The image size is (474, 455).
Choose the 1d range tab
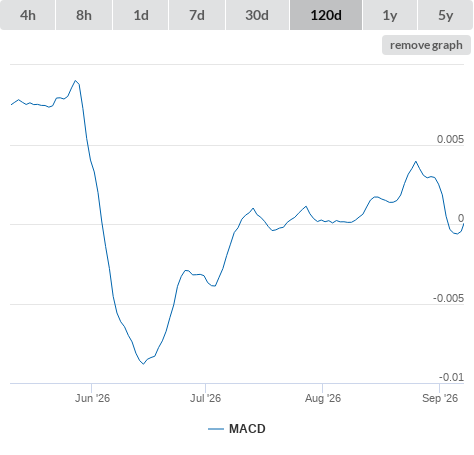pyautogui.click(x=141, y=15)
